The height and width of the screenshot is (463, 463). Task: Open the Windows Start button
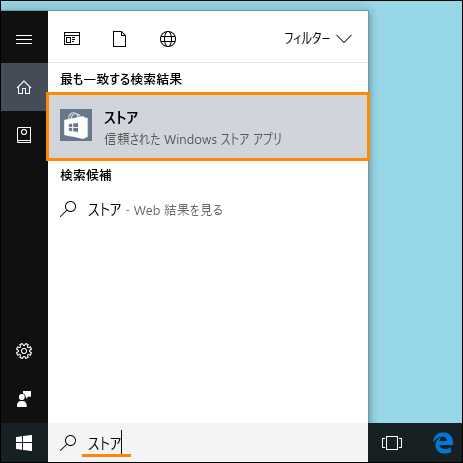24,443
